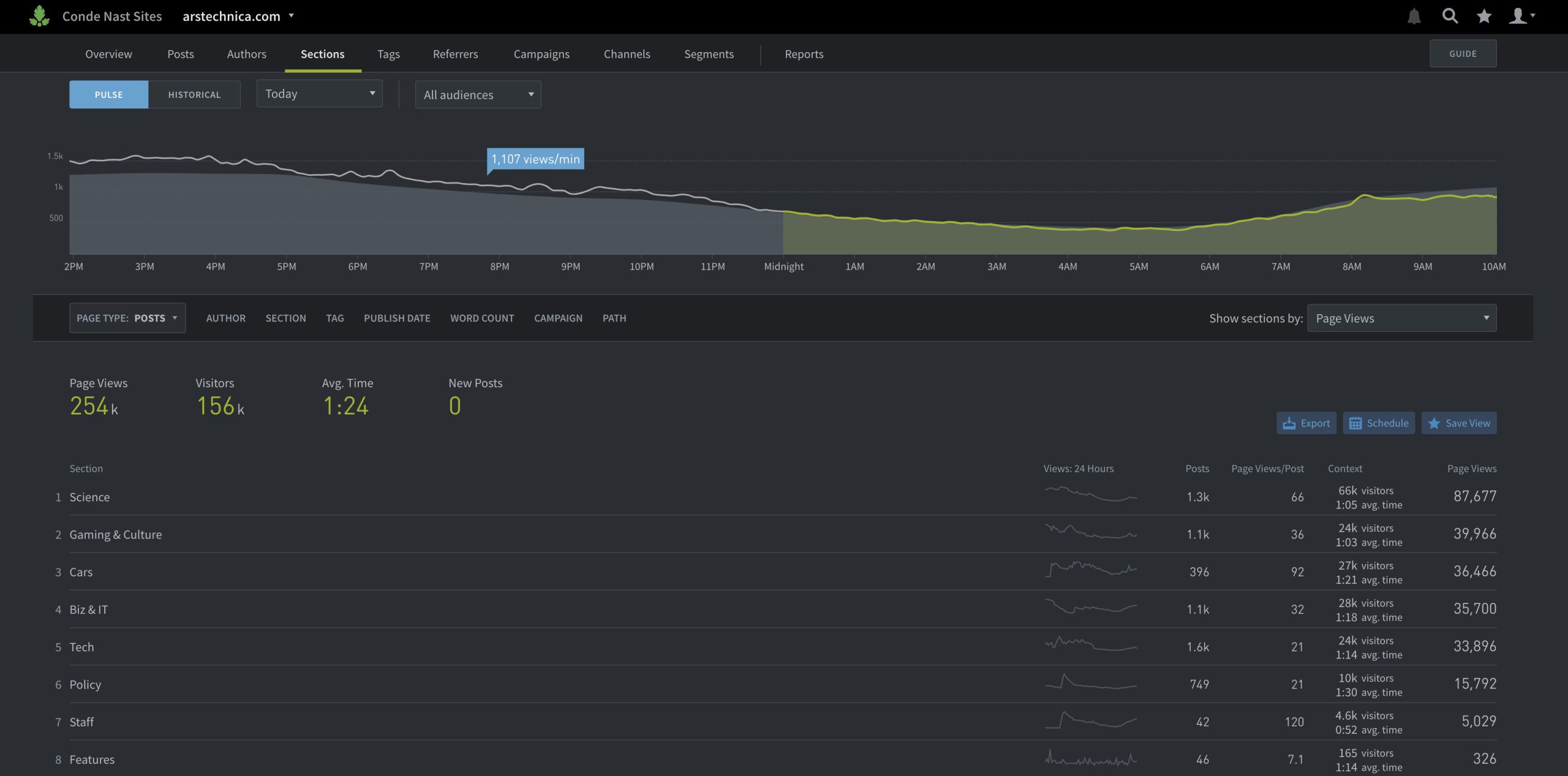Open the Today date range dropdown
This screenshot has height=776, width=1568.
pos(319,93)
